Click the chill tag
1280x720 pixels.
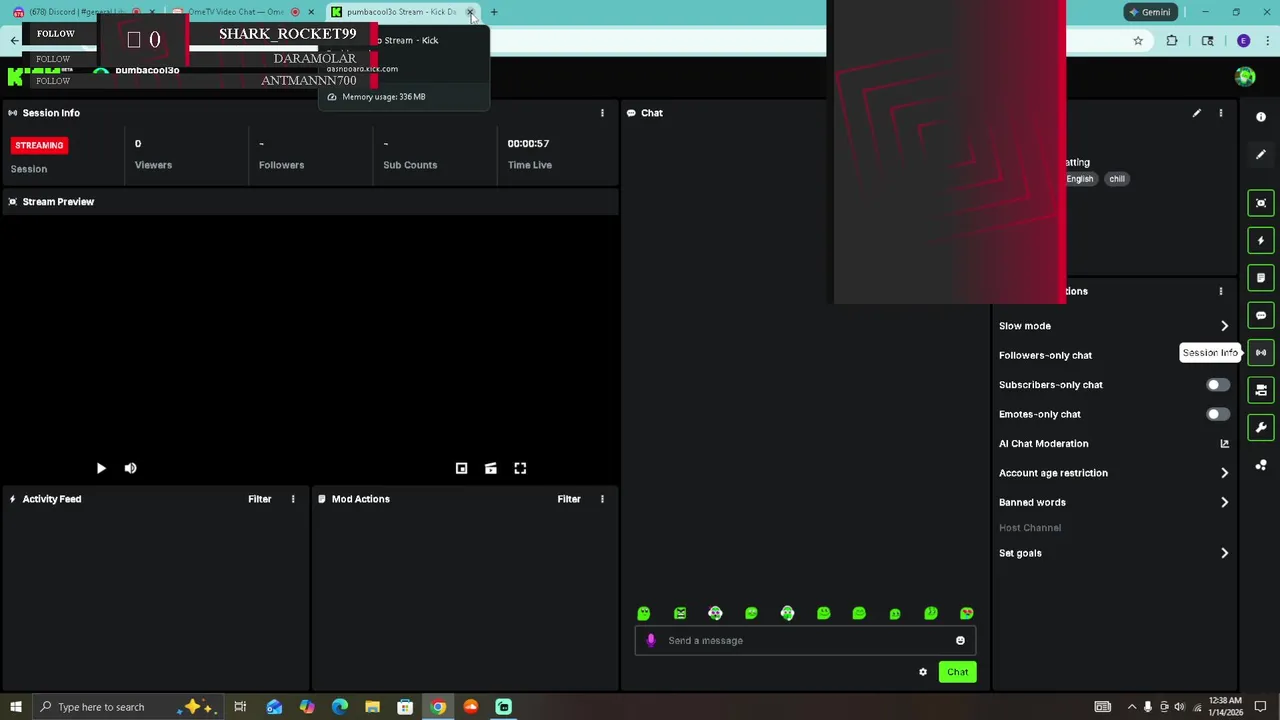click(x=1117, y=179)
